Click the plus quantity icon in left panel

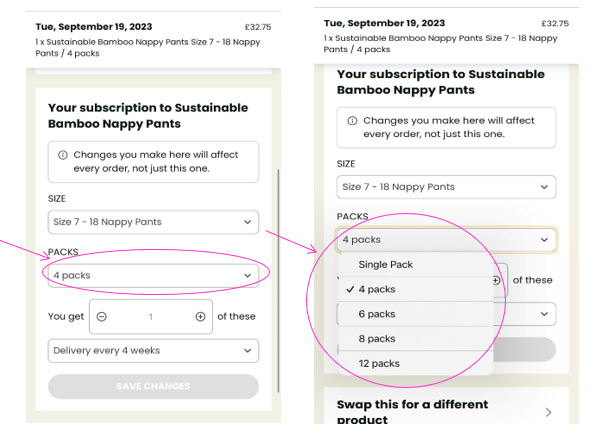pyautogui.click(x=200, y=316)
